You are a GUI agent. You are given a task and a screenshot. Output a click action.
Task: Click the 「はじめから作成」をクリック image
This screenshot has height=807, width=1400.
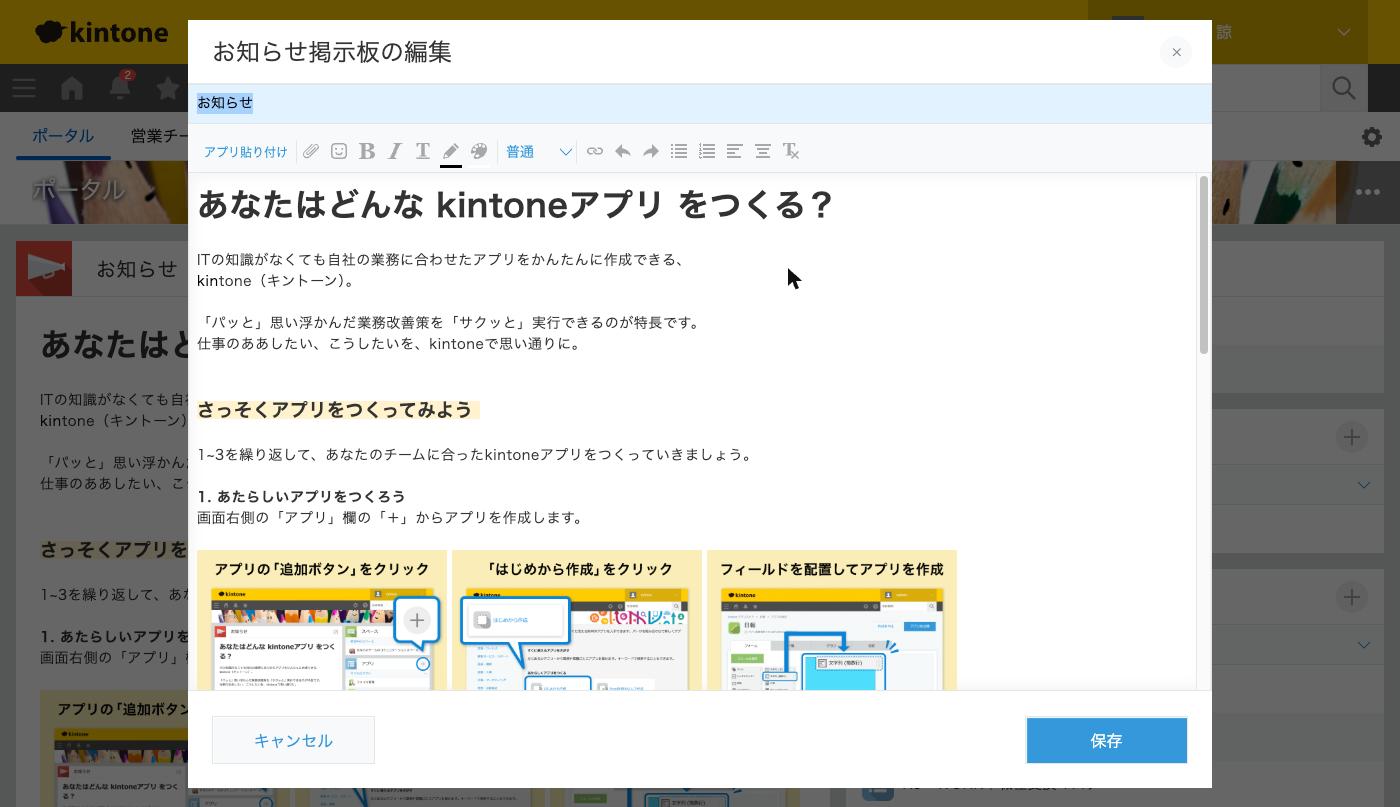(577, 620)
